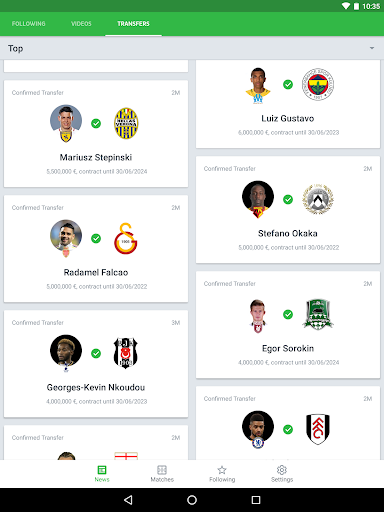Image resolution: width=384 pixels, height=512 pixels.
Task: Tap the Krasnodar club crest
Action: pos(318,314)
